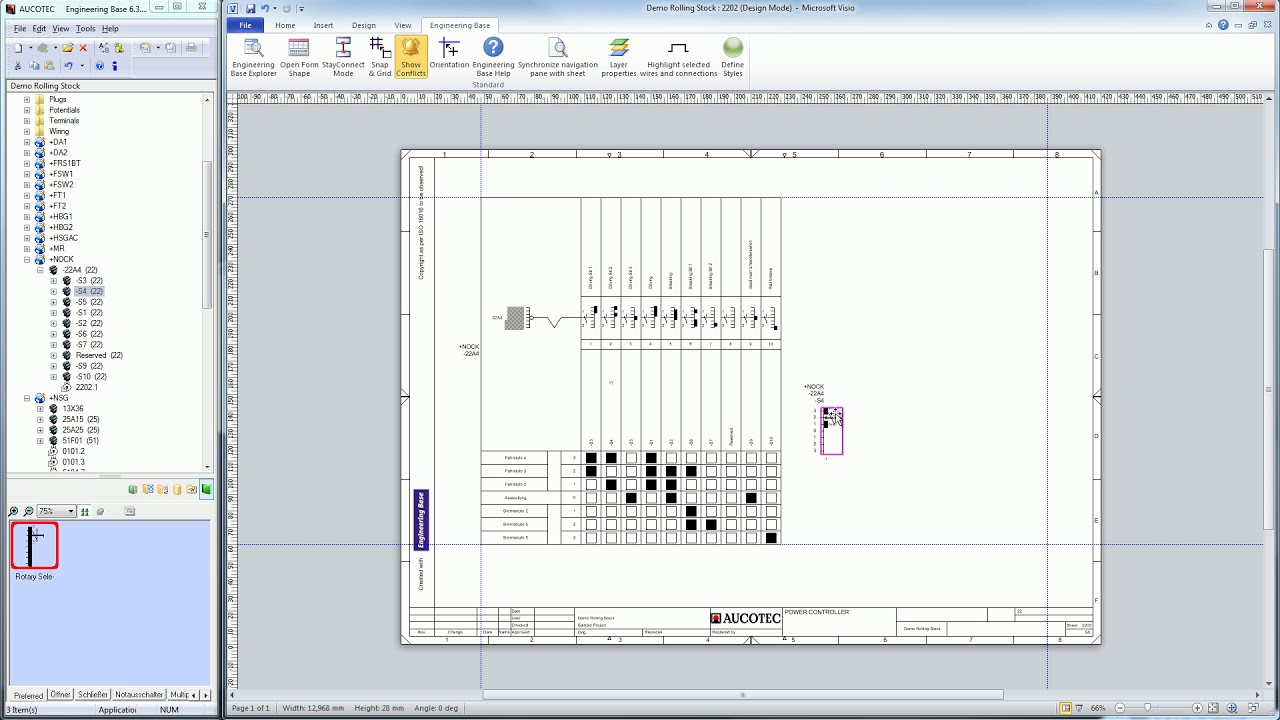Viewport: 1280px width, 720px height.
Task: Click the Open Form Shape button
Action: 299,58
